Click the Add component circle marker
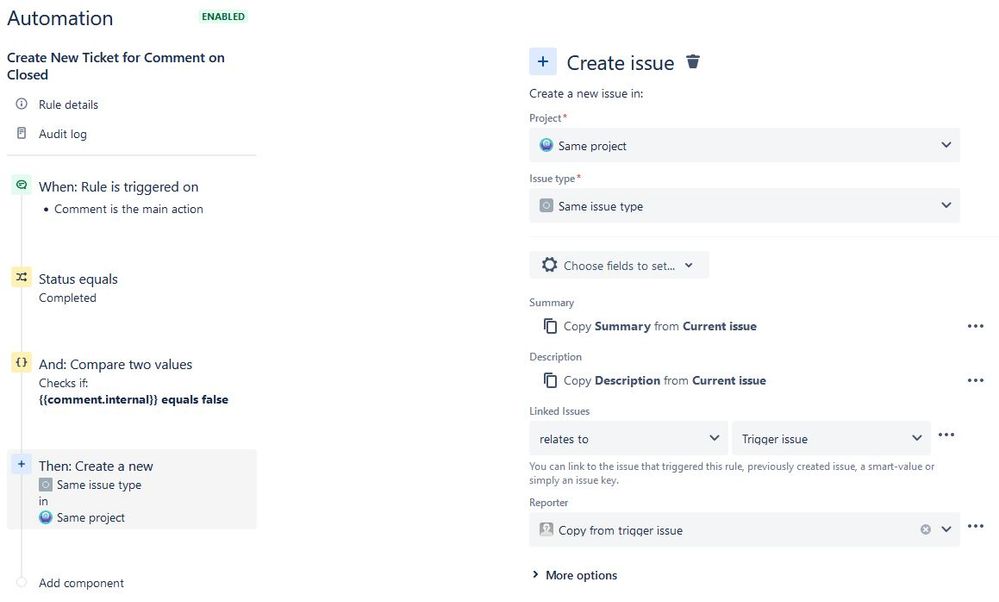 [x=22, y=582]
